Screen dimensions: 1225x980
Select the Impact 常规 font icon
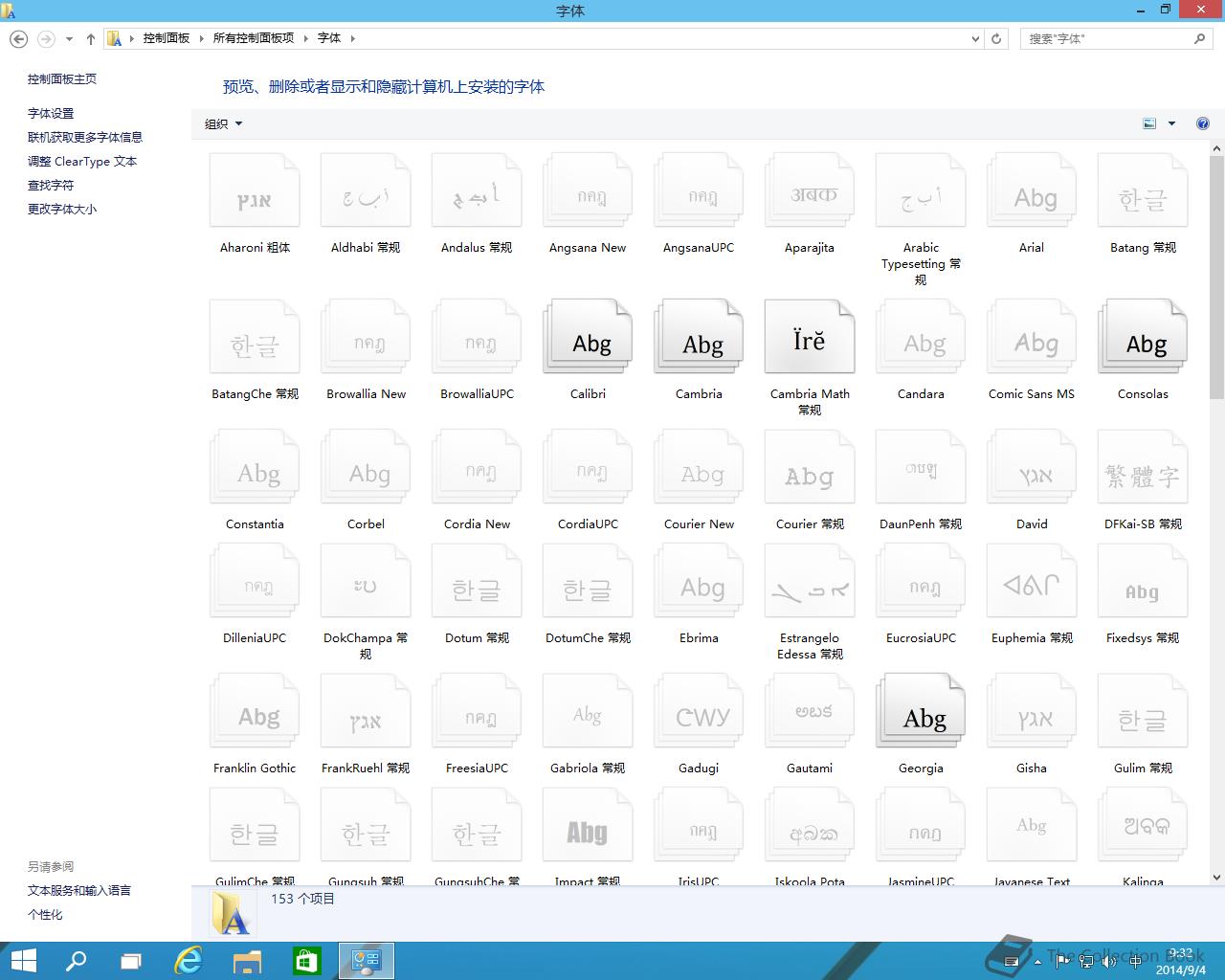[x=588, y=825]
